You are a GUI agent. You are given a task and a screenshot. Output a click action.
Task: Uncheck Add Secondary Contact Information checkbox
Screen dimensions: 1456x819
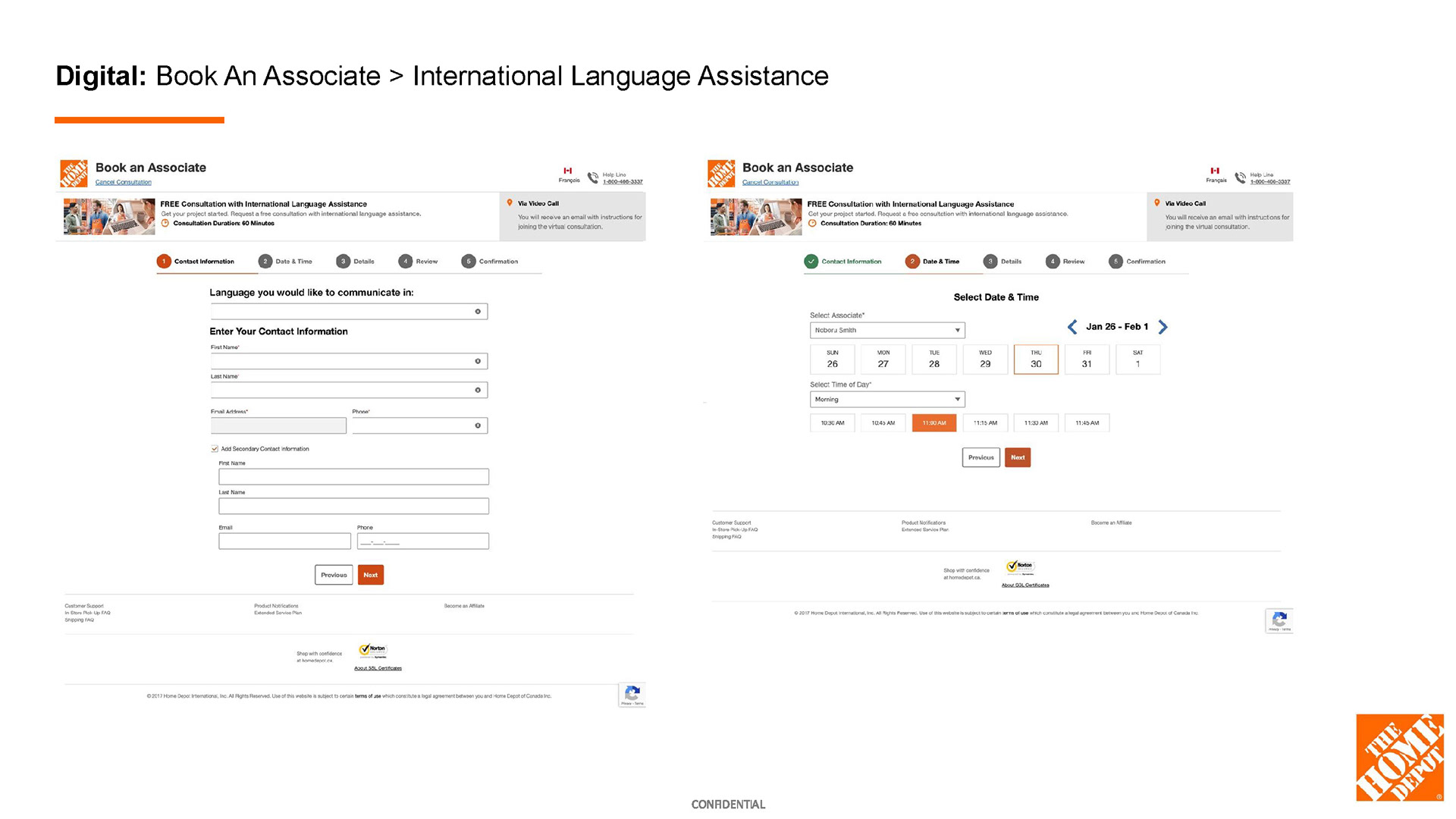click(x=215, y=449)
